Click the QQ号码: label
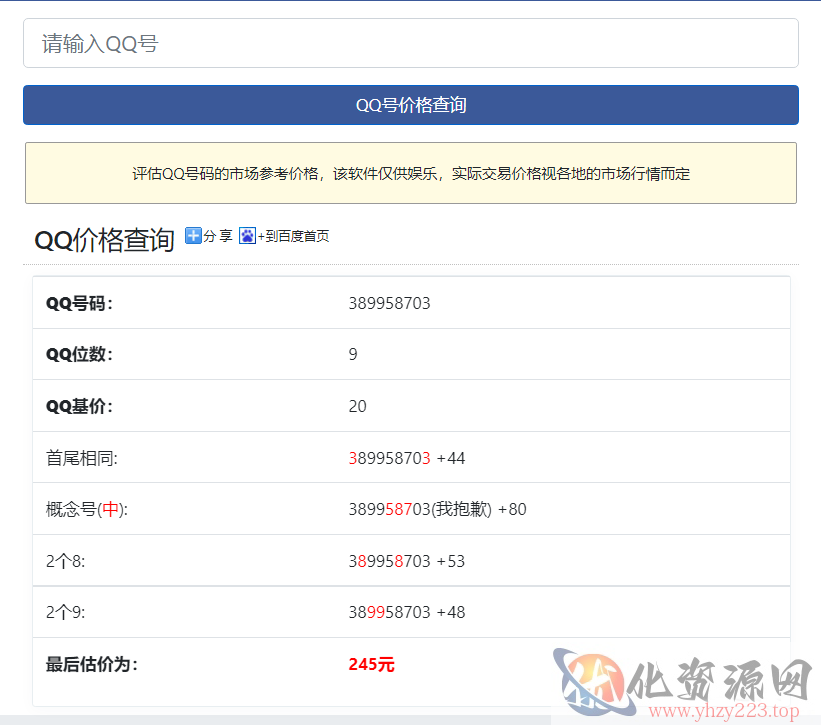 (x=80, y=303)
